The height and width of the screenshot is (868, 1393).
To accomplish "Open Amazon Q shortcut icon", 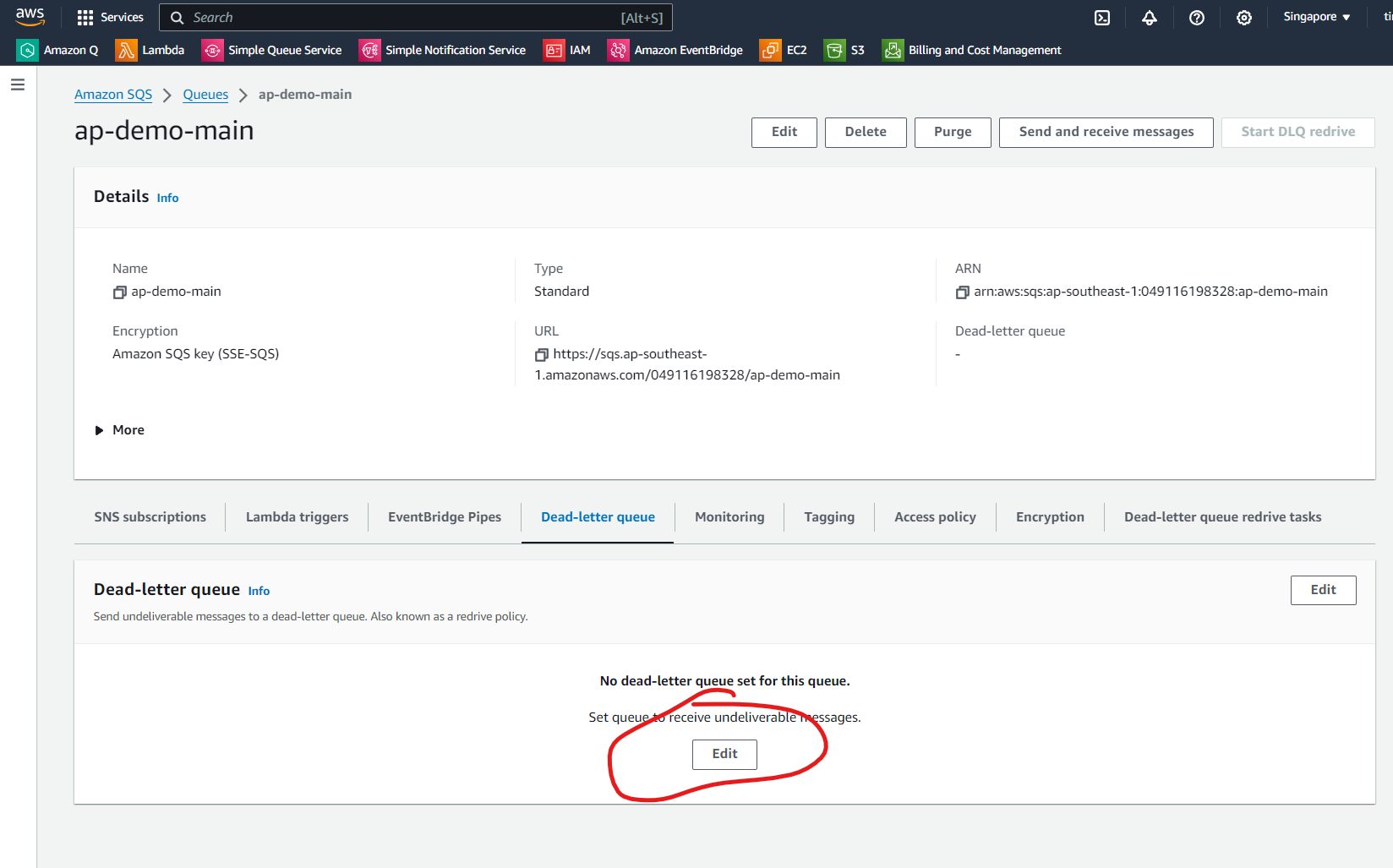I will coord(28,51).
